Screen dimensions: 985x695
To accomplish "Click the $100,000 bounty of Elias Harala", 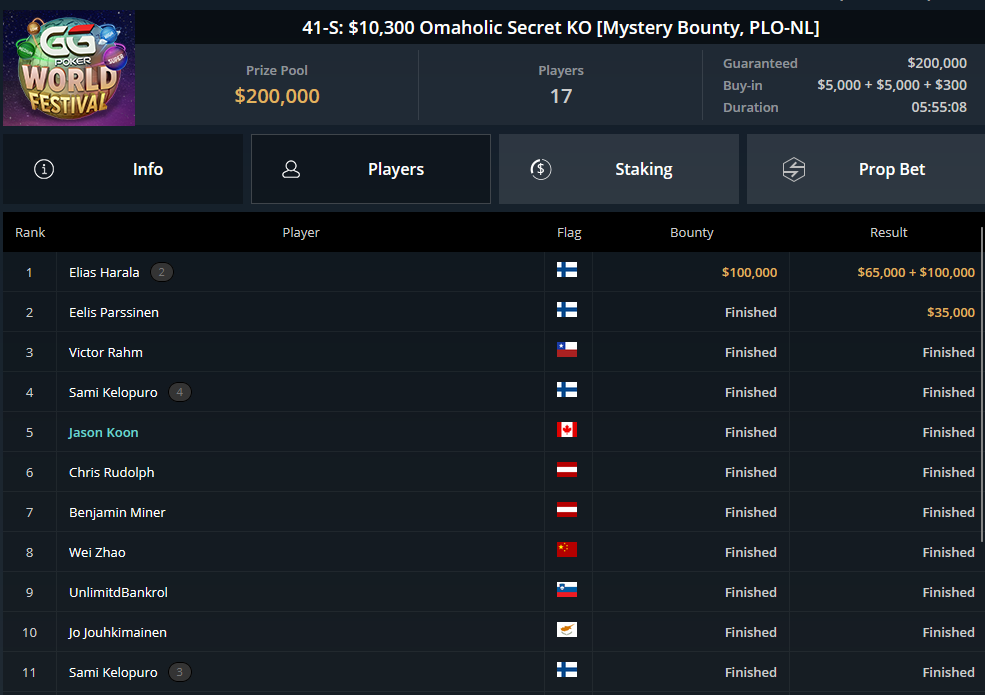I will (749, 272).
